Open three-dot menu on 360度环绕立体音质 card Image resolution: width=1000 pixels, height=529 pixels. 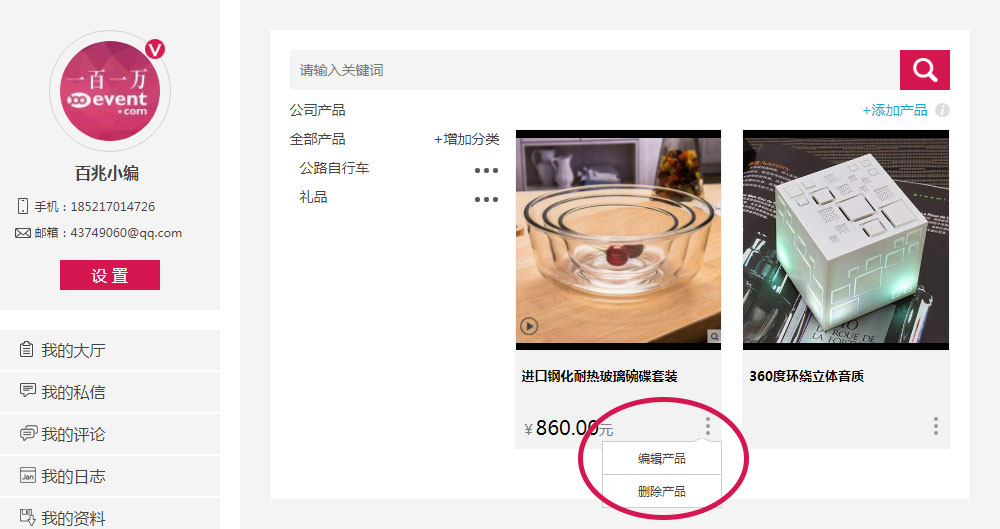pos(936,426)
